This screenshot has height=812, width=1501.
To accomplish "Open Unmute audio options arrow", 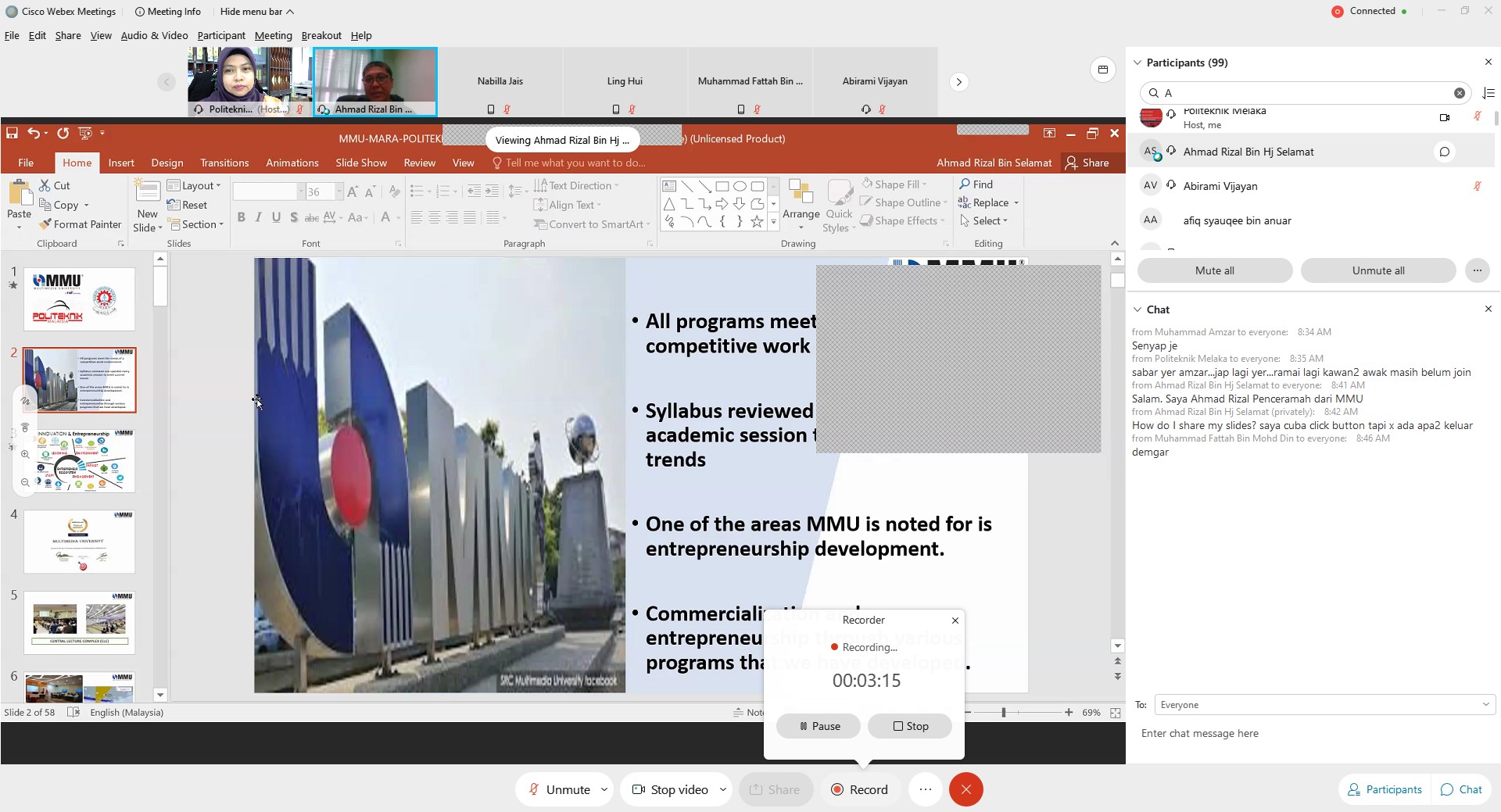I will tap(604, 789).
